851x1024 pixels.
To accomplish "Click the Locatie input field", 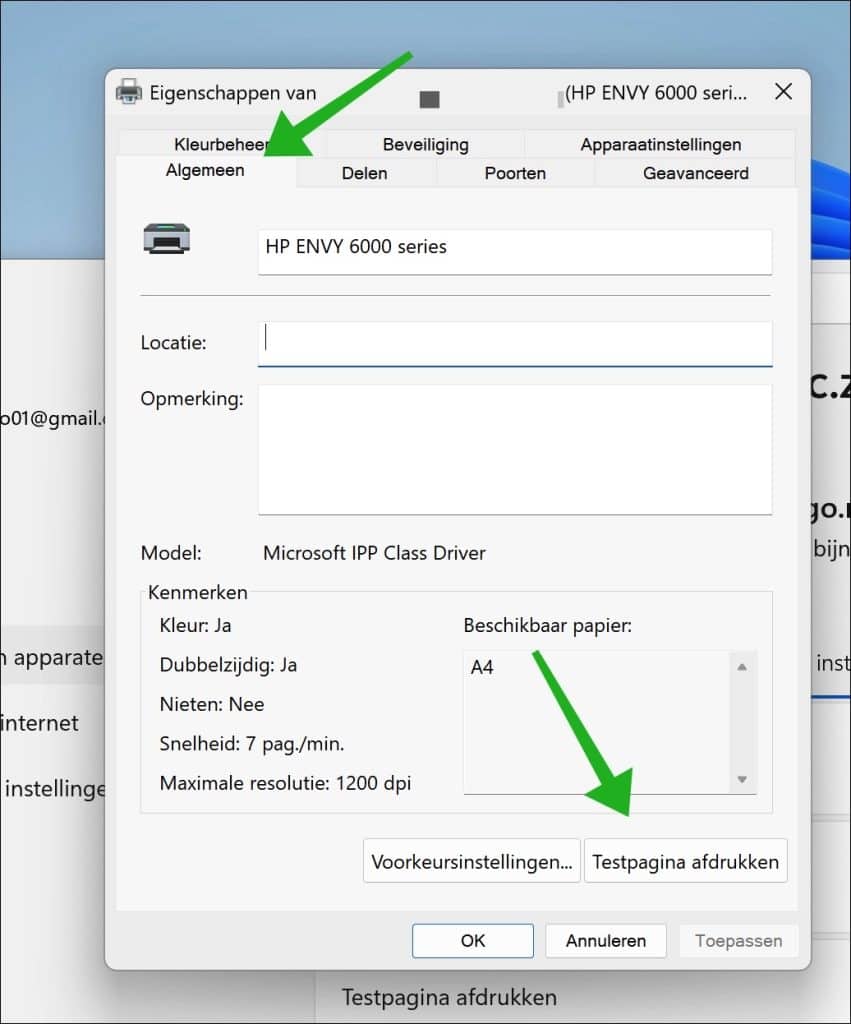I will point(515,344).
